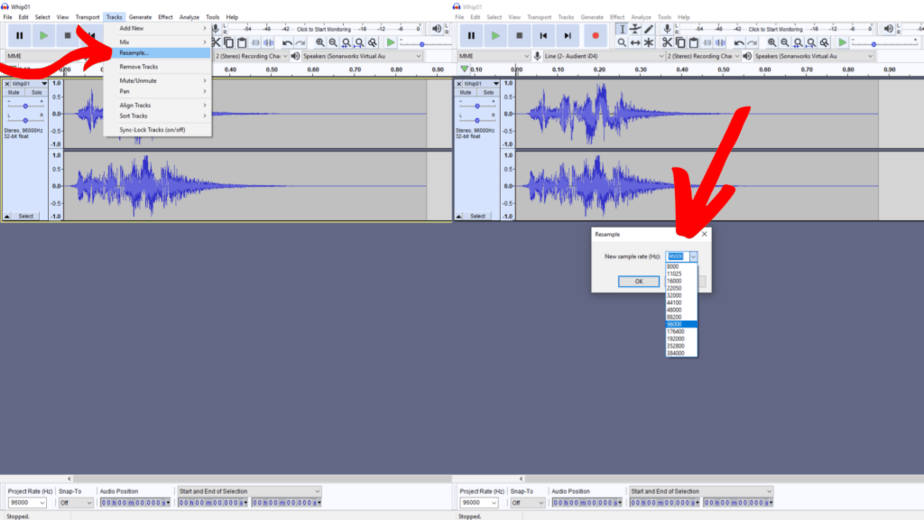
Task: Select the I-beam Selection tool
Action: point(621,29)
